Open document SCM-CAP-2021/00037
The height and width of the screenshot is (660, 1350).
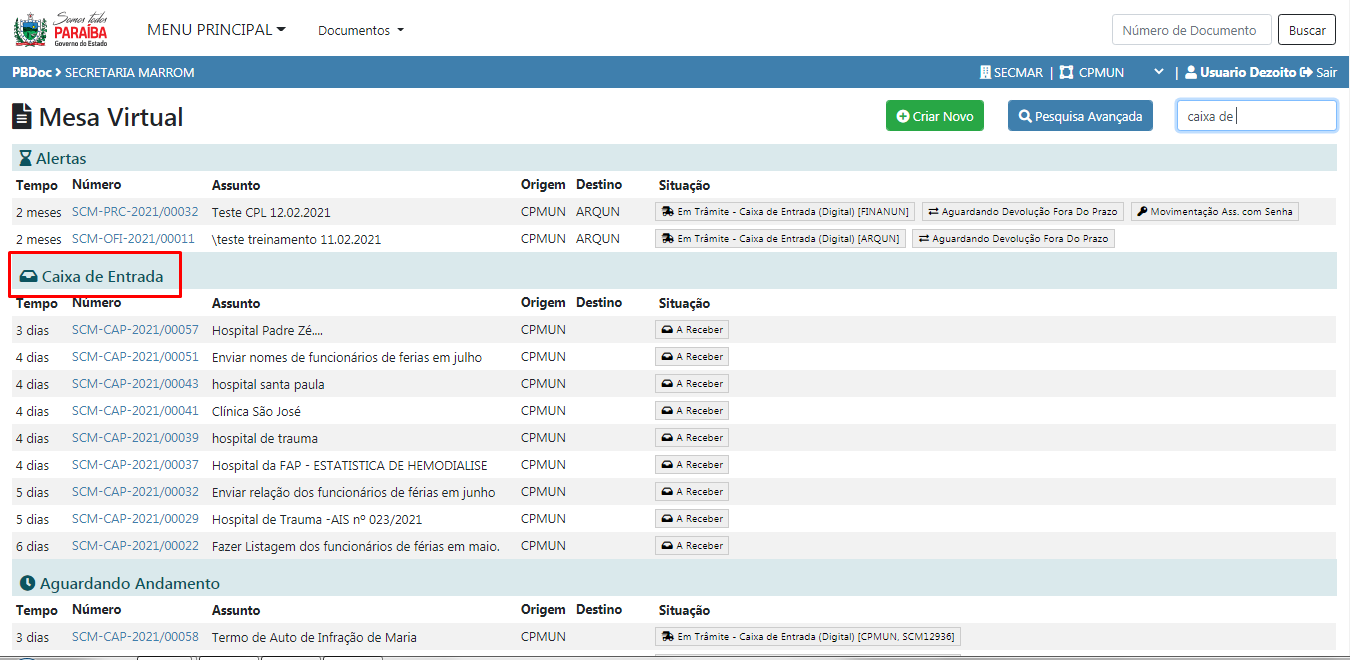click(x=135, y=465)
